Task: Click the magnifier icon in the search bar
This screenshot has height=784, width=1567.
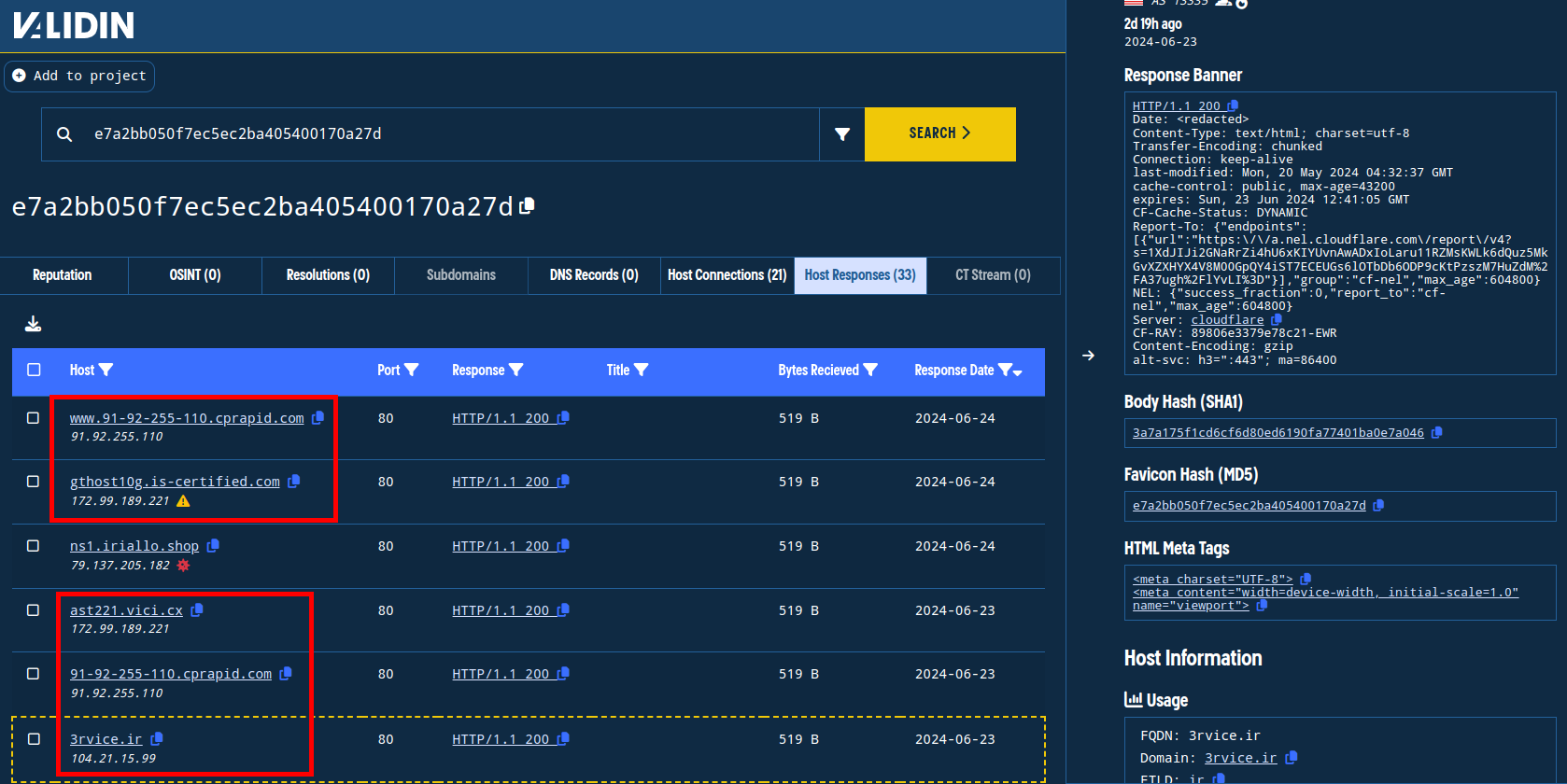Action: [x=64, y=134]
